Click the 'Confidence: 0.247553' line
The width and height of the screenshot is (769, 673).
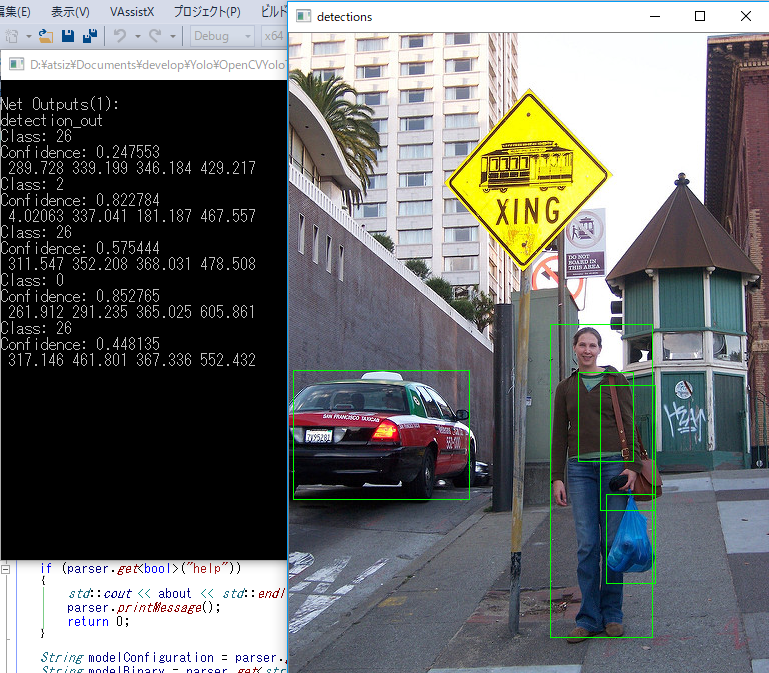point(80,152)
